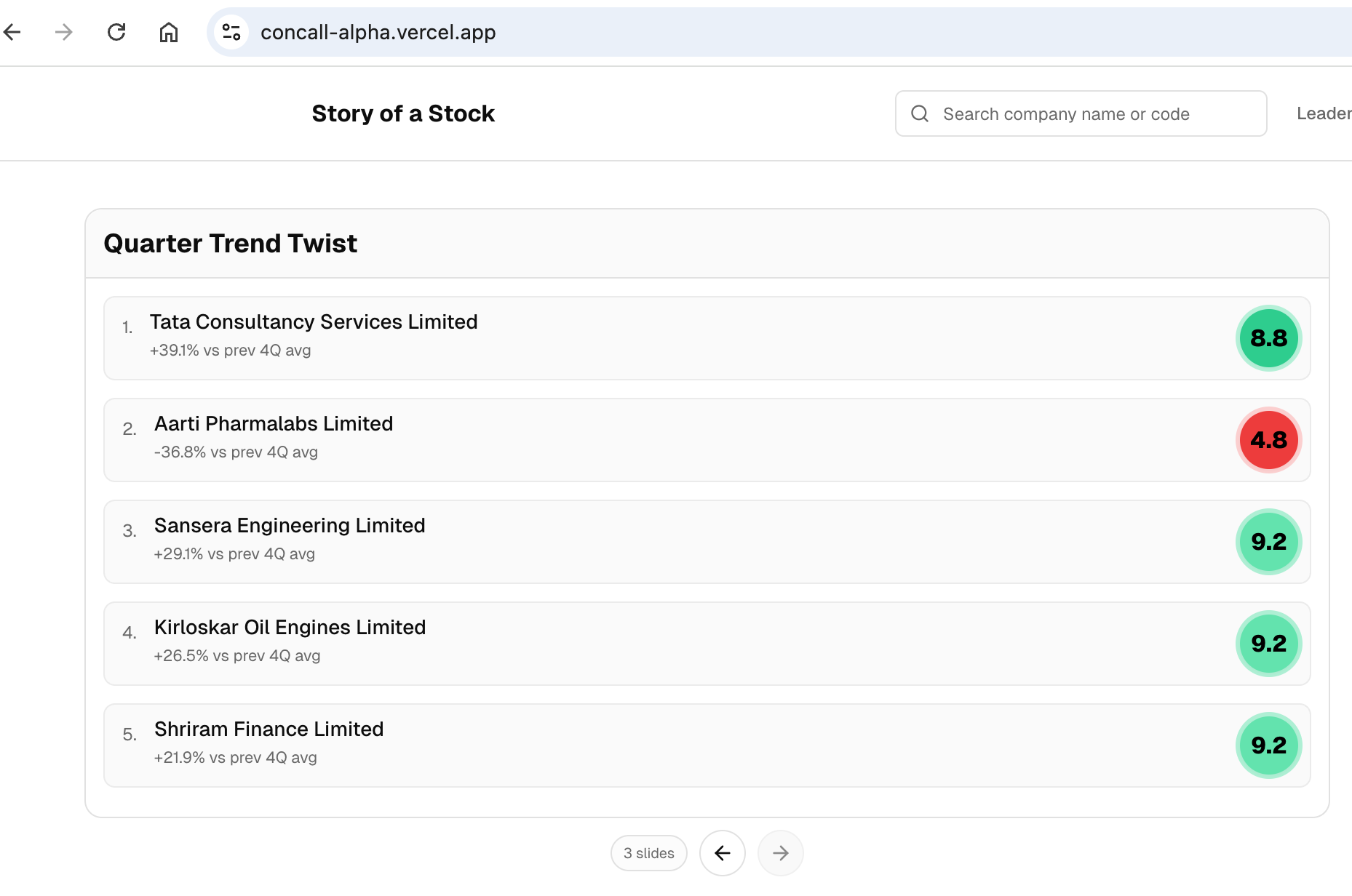Select Sansera Engineering Limited entry
Image resolution: width=1352 pixels, height=896 pixels.
pyautogui.click(x=290, y=526)
